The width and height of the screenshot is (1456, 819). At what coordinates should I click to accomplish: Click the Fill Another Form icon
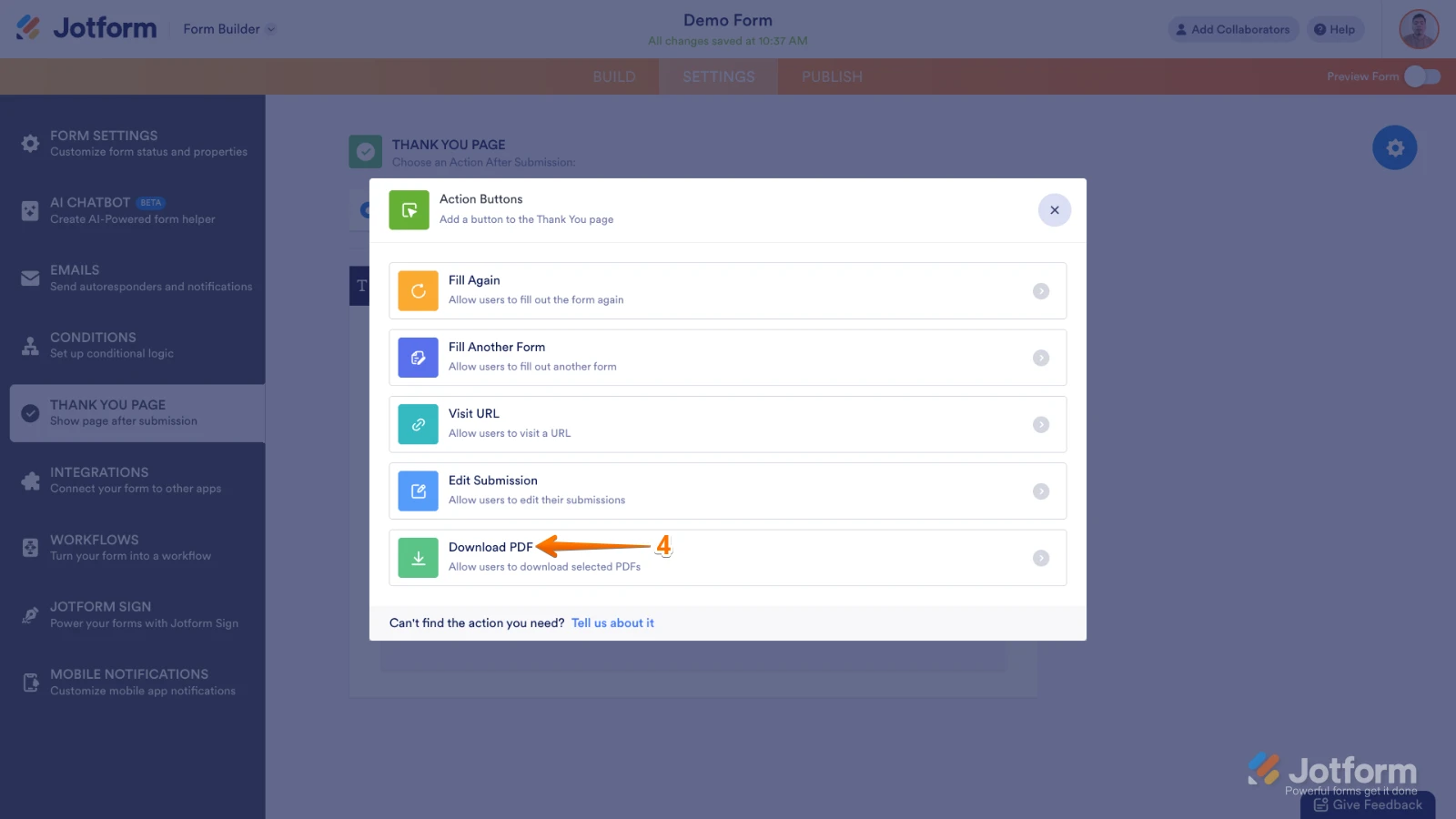[x=419, y=358]
